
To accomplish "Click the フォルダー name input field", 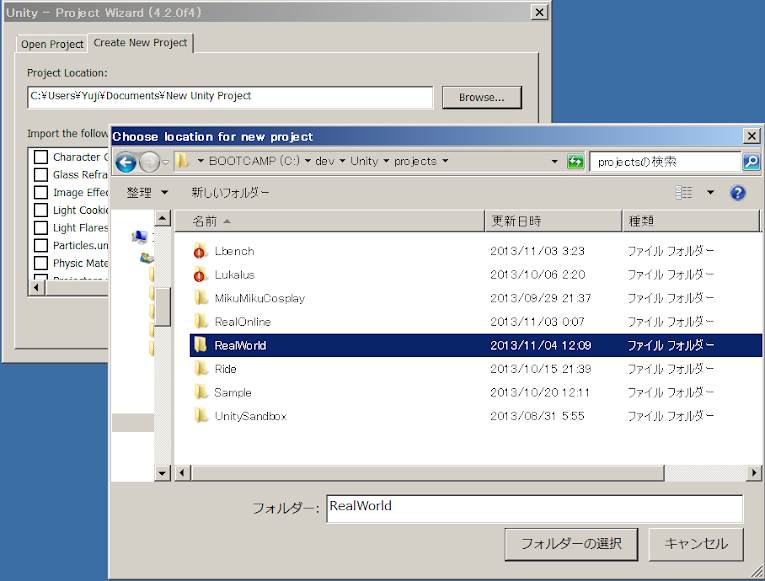I will 535,508.
